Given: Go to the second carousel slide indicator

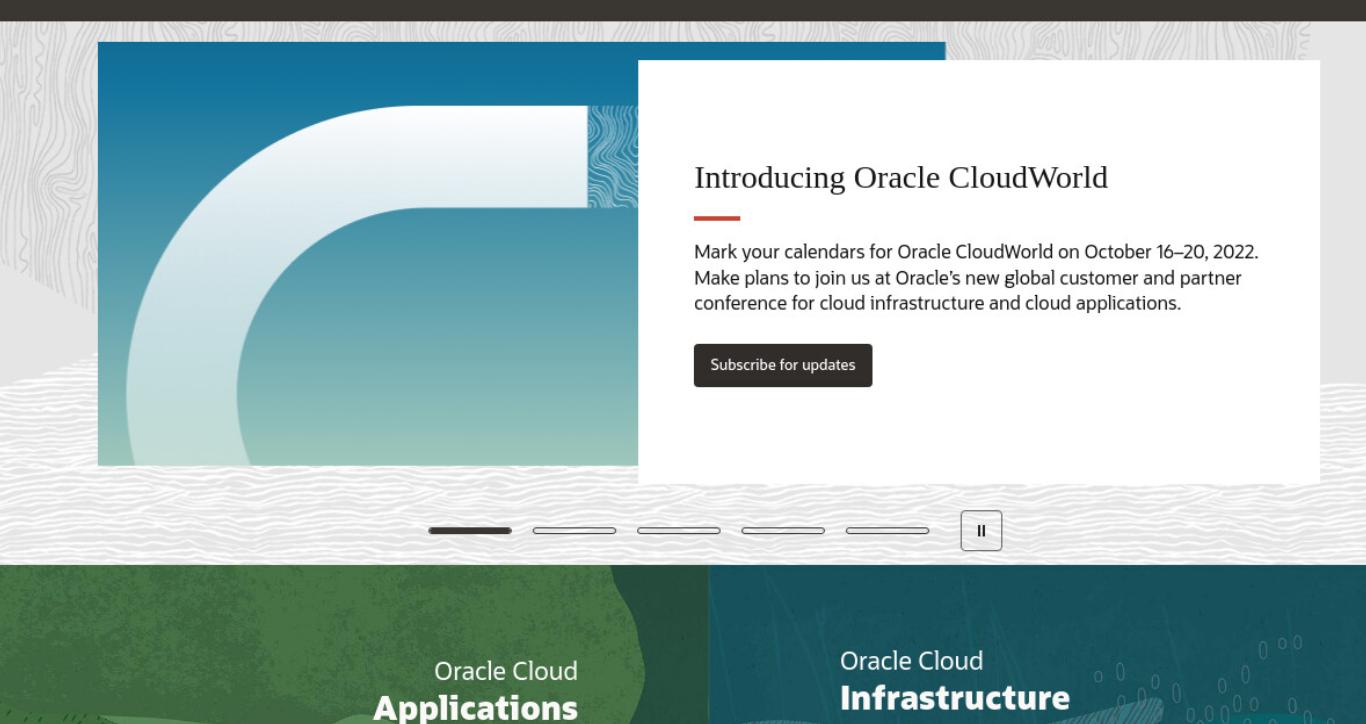Looking at the screenshot, I should coord(574,531).
